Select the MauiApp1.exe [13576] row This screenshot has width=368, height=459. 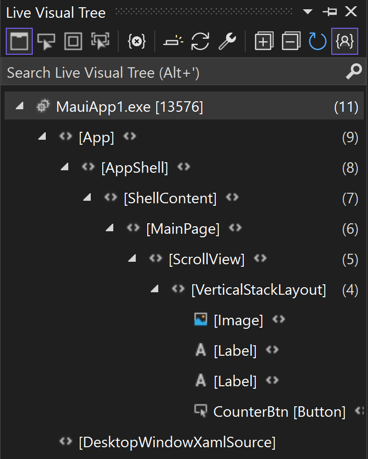pos(184,107)
